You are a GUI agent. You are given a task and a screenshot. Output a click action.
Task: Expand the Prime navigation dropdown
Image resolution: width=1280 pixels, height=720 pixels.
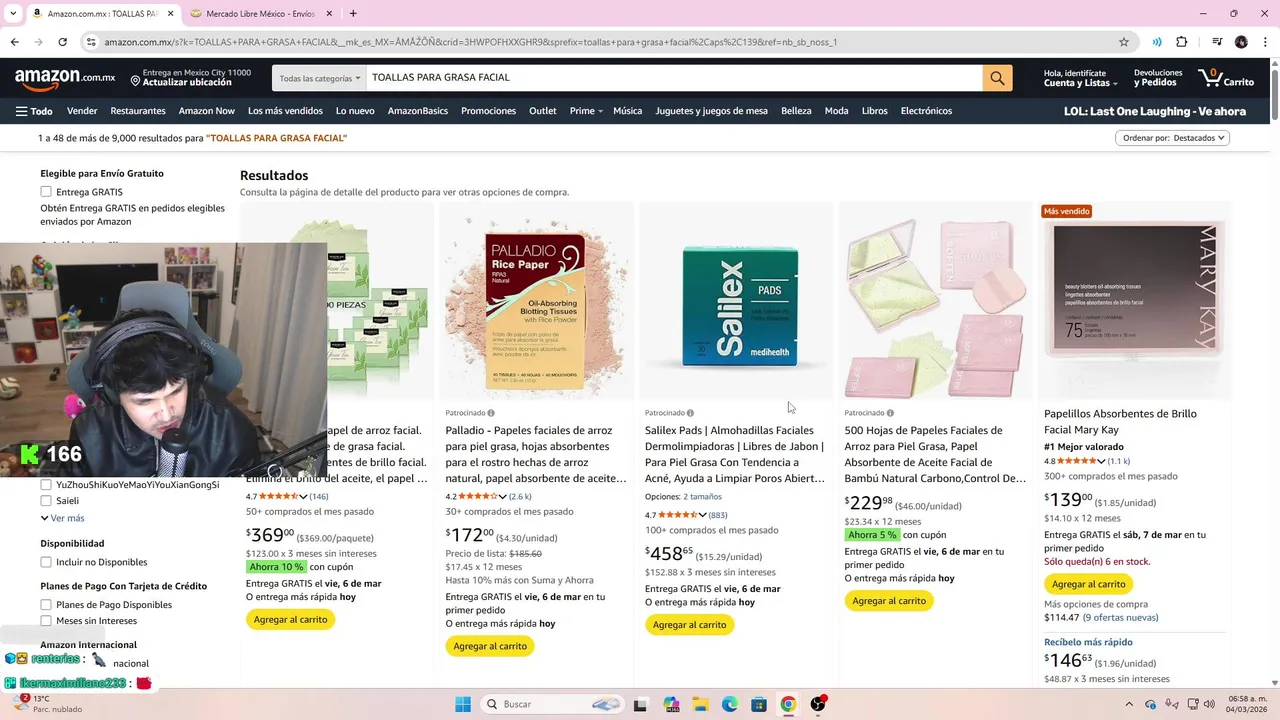pyautogui.click(x=586, y=111)
